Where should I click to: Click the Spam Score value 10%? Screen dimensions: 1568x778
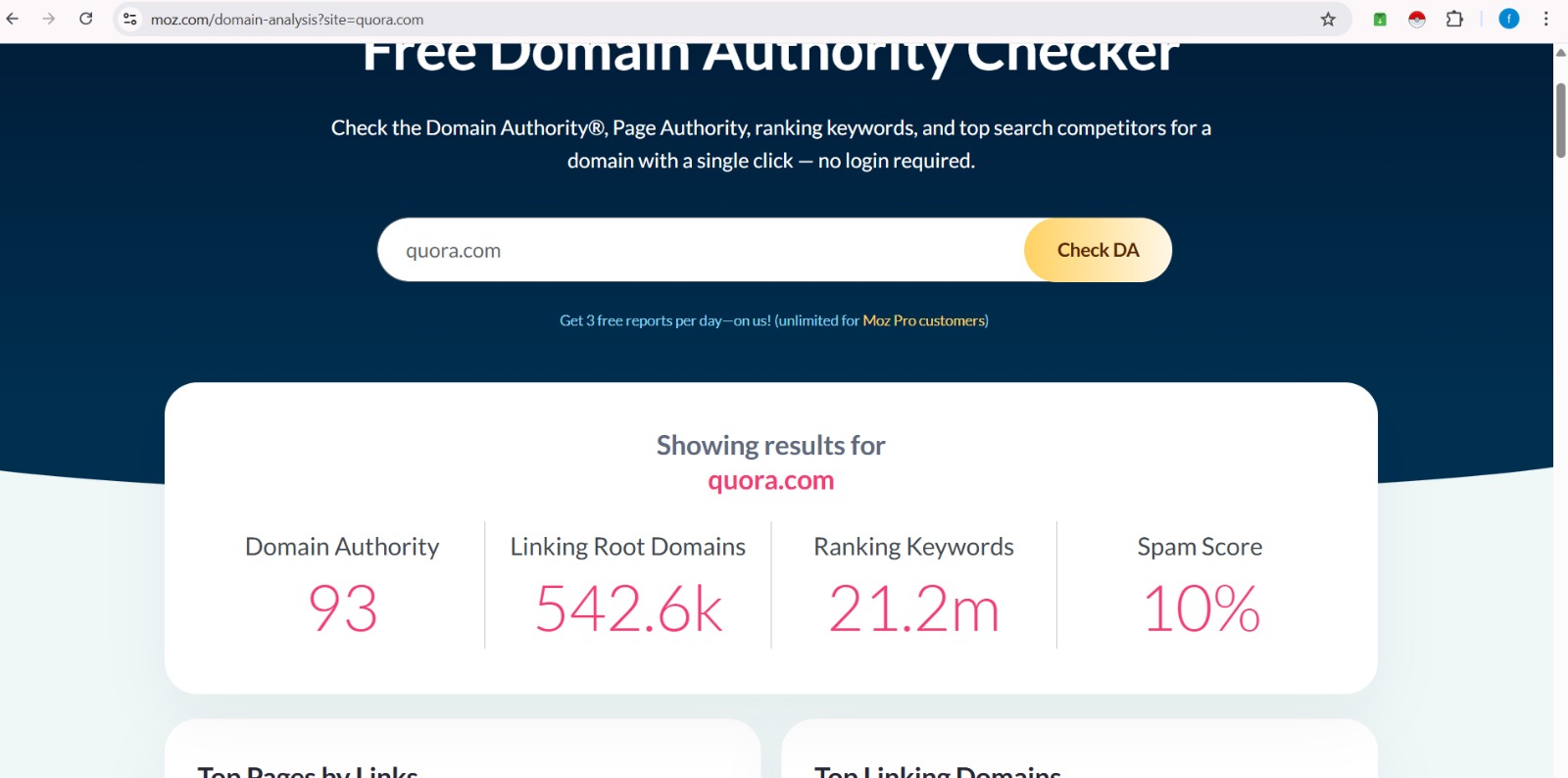(1200, 608)
